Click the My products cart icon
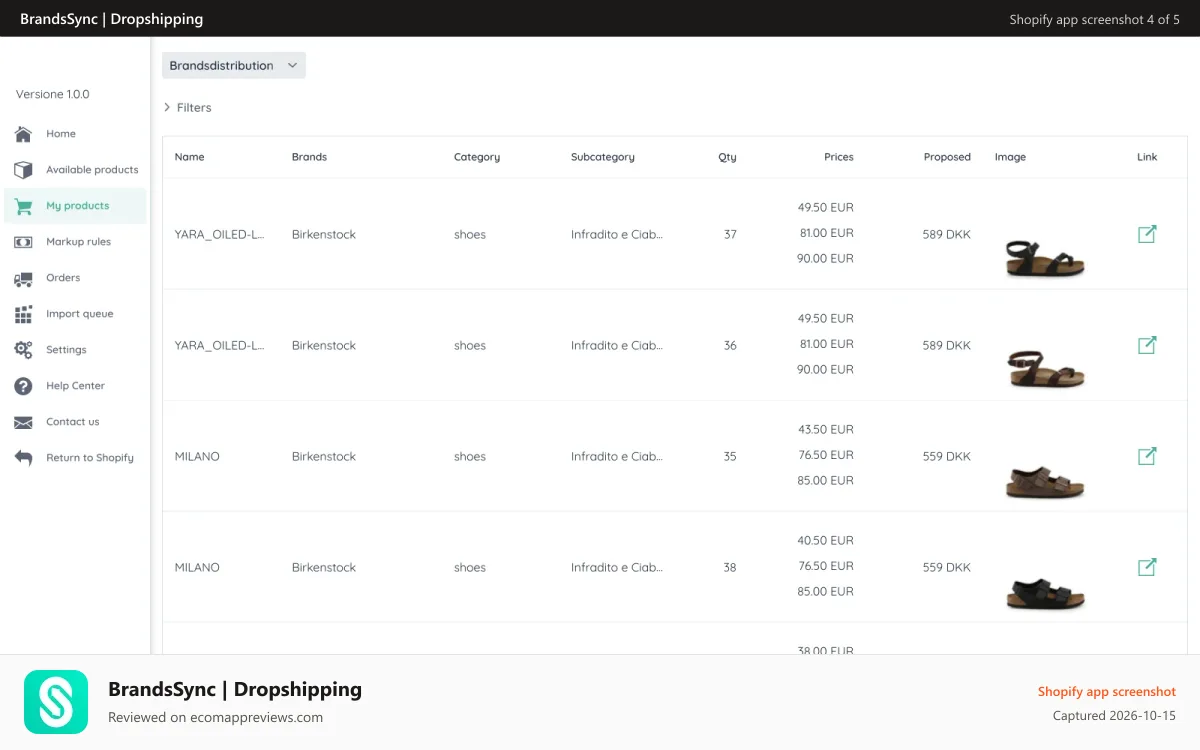Screen dimensions: 1200x750 tap(23, 206)
